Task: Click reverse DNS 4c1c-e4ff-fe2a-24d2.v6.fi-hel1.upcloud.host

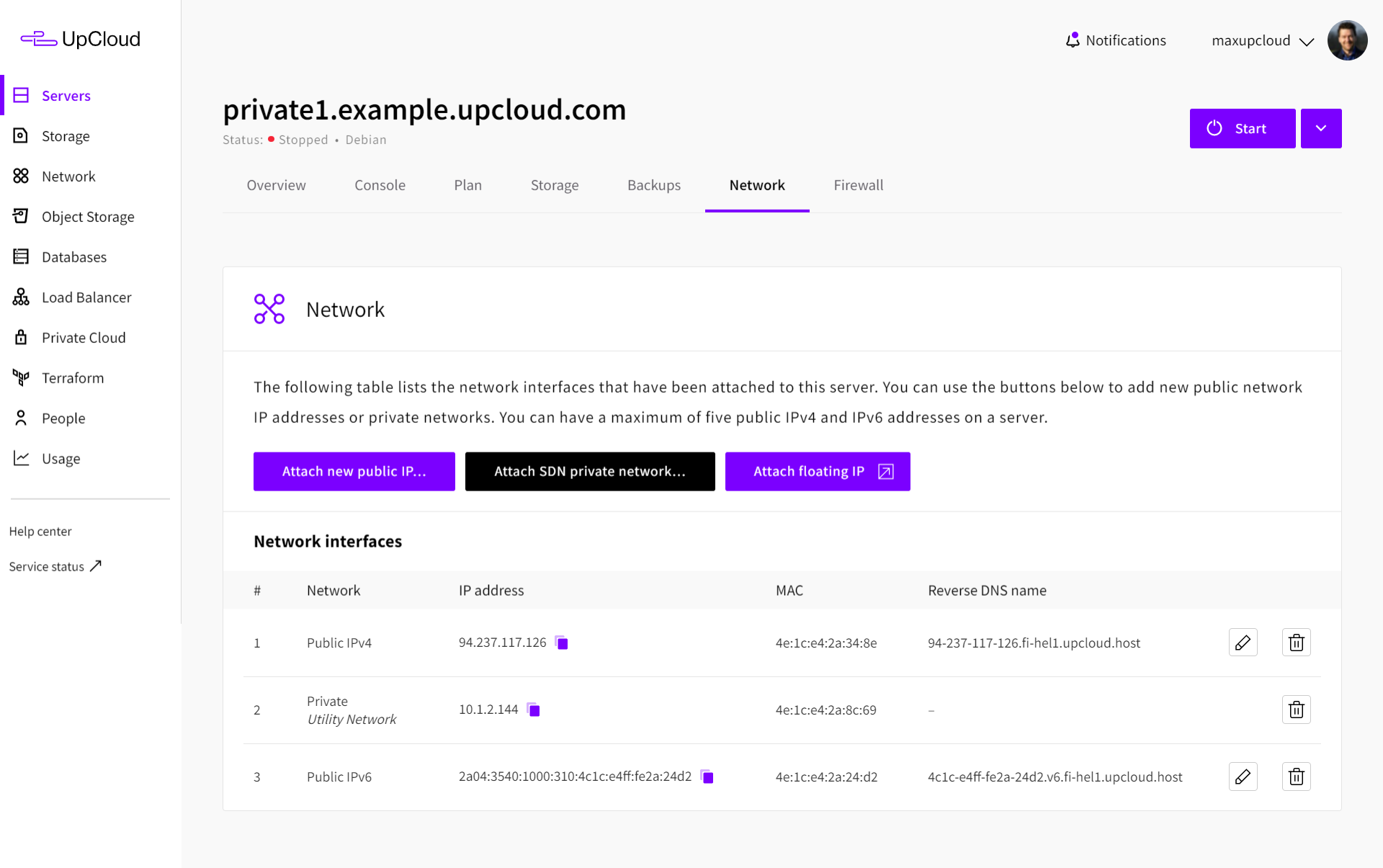Action: pos(1055,777)
